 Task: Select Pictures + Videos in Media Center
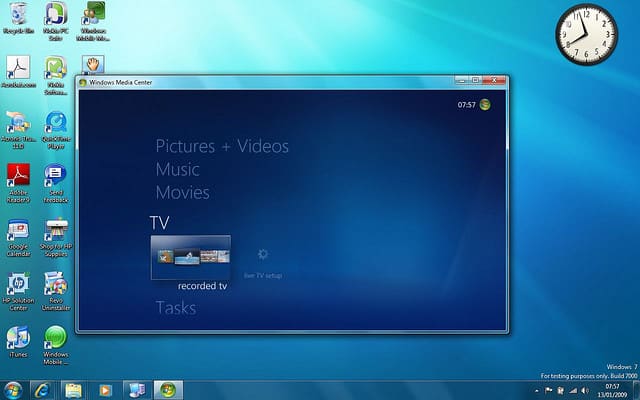point(221,147)
